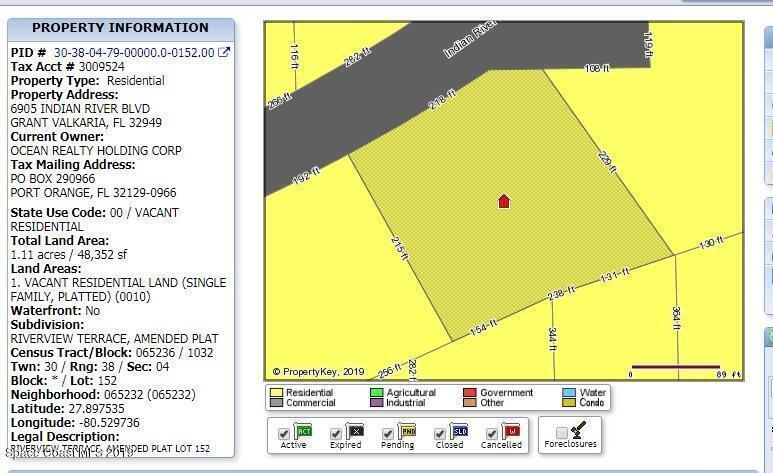This screenshot has height=473, width=773.
Task: Click the Water blue legend swatch
Action: click(569, 393)
